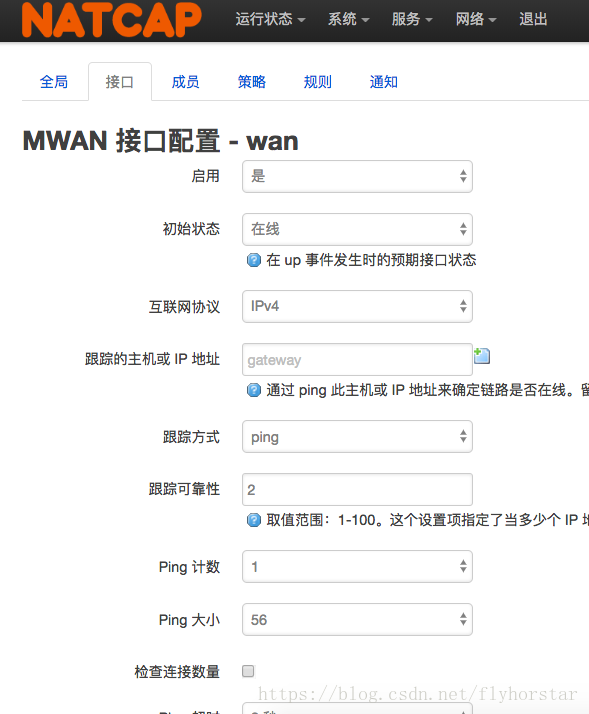
Task: Click the 跟踪的主机或 IP 地址 label
Action: point(152,359)
